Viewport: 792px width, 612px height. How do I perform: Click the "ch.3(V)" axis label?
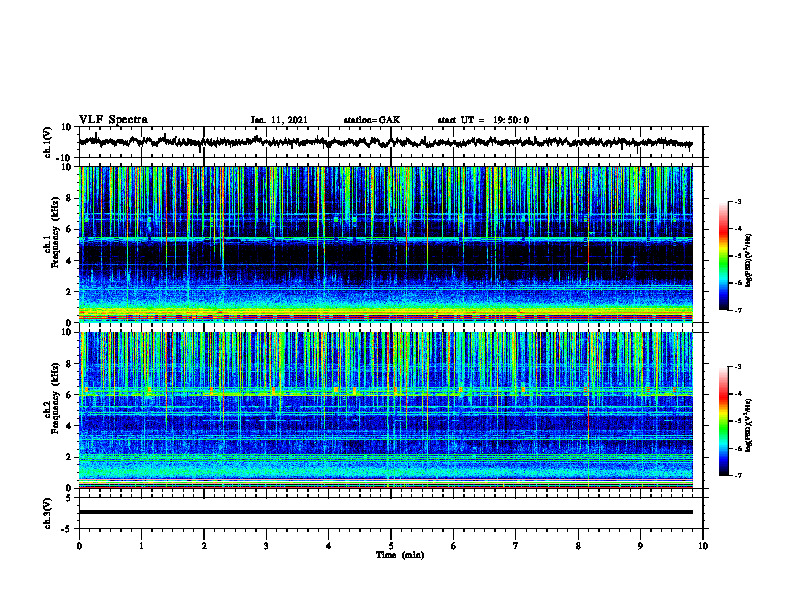point(48,513)
